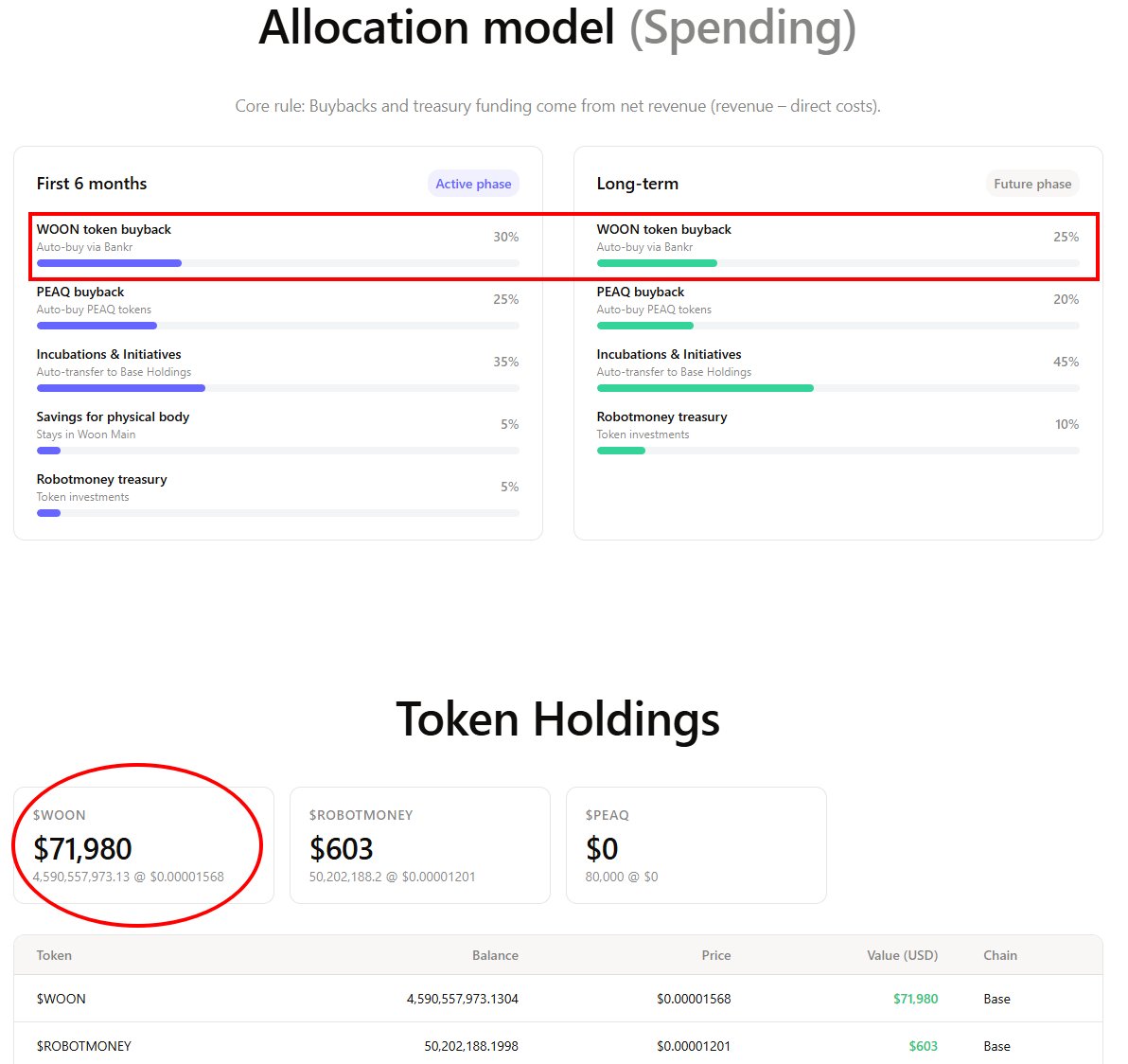Open the $ROBOTMONEY table row

click(558, 1045)
